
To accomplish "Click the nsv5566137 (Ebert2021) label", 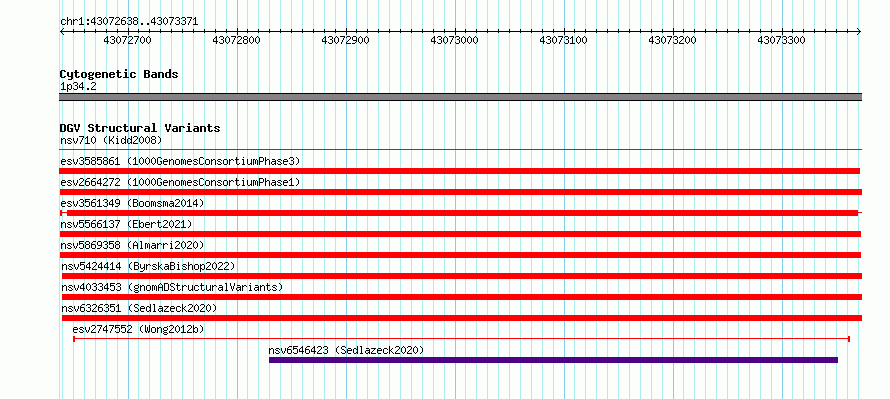I will pos(126,224).
